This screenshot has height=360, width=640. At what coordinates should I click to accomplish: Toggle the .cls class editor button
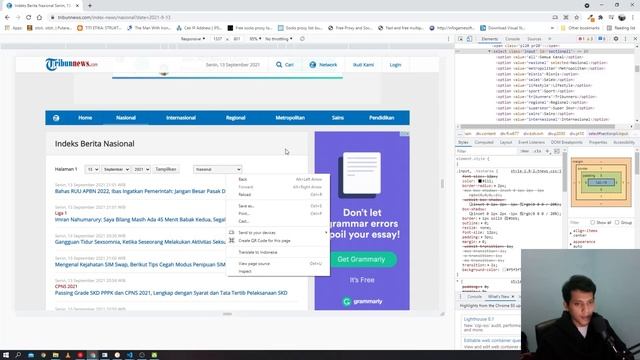537,151
